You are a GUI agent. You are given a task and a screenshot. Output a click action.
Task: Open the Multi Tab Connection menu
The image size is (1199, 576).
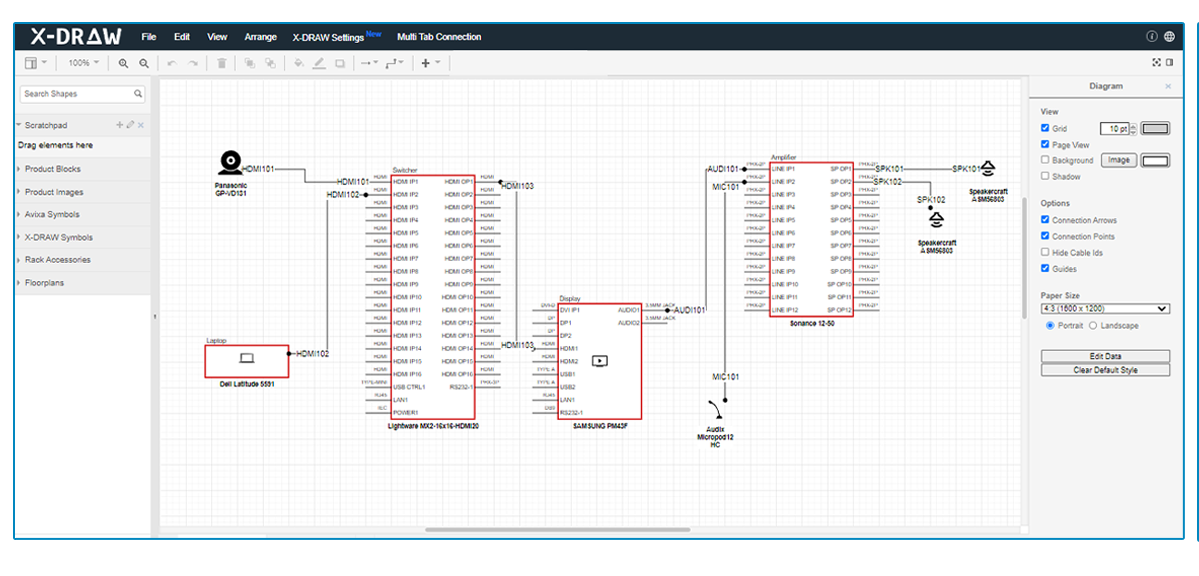[439, 37]
